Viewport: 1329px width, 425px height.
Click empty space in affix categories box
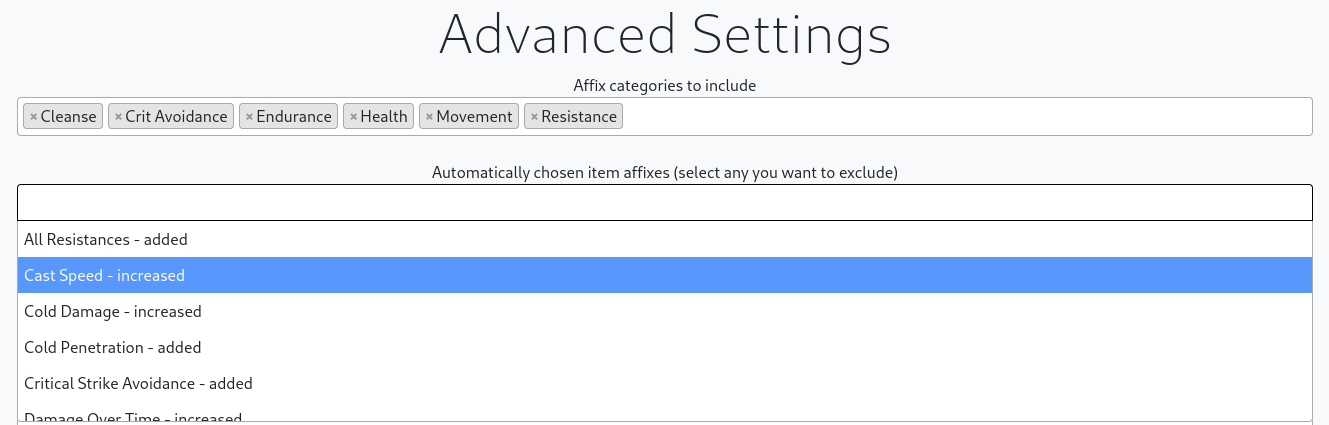(960, 117)
